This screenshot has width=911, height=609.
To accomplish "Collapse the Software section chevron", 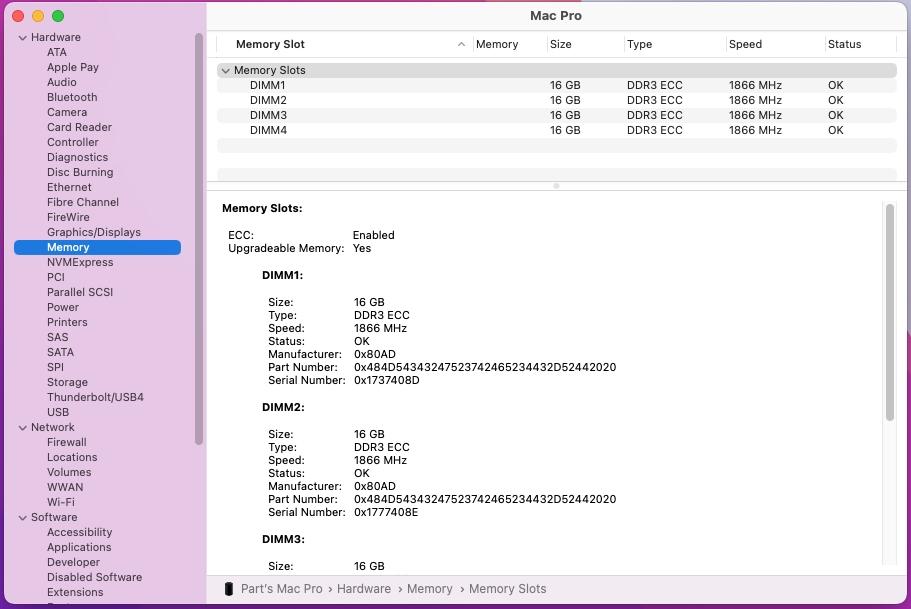I will pyautogui.click(x=23, y=518).
